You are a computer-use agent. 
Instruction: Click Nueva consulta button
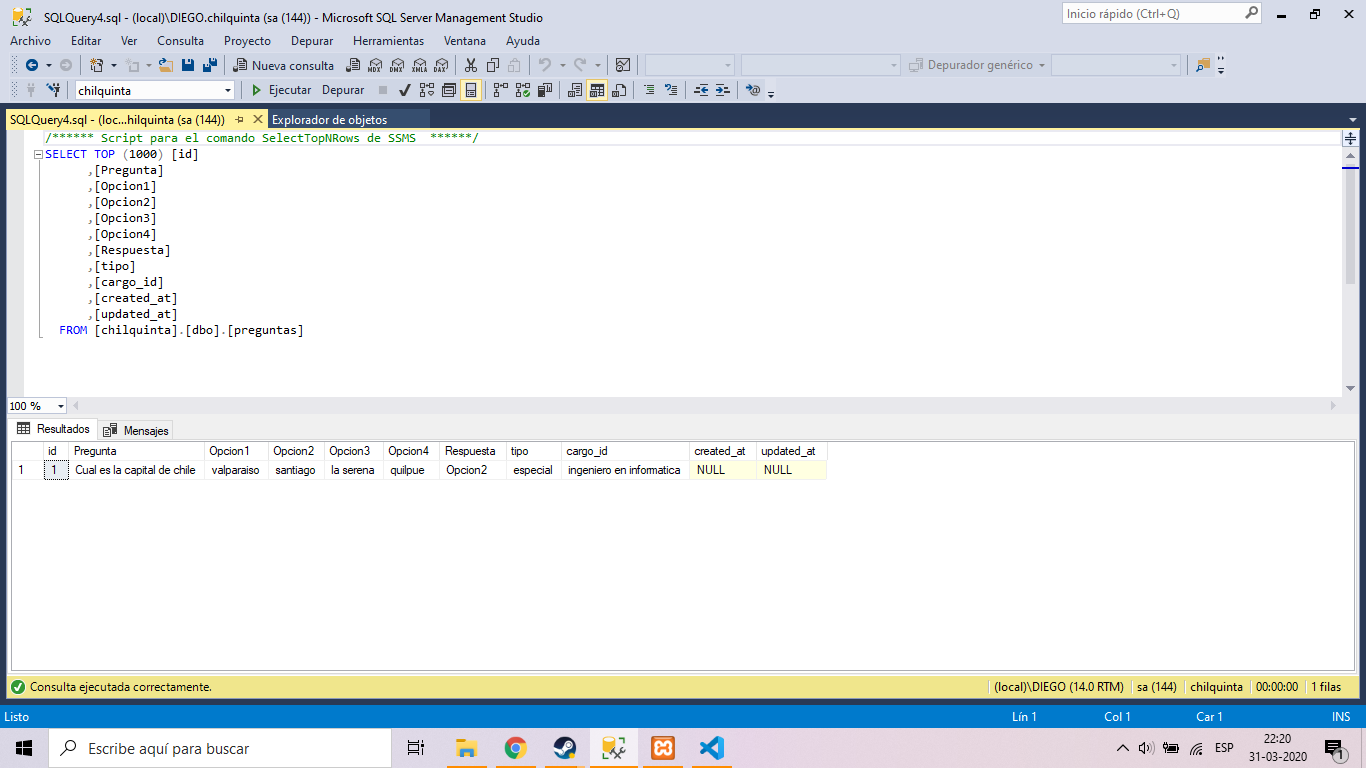coord(284,65)
